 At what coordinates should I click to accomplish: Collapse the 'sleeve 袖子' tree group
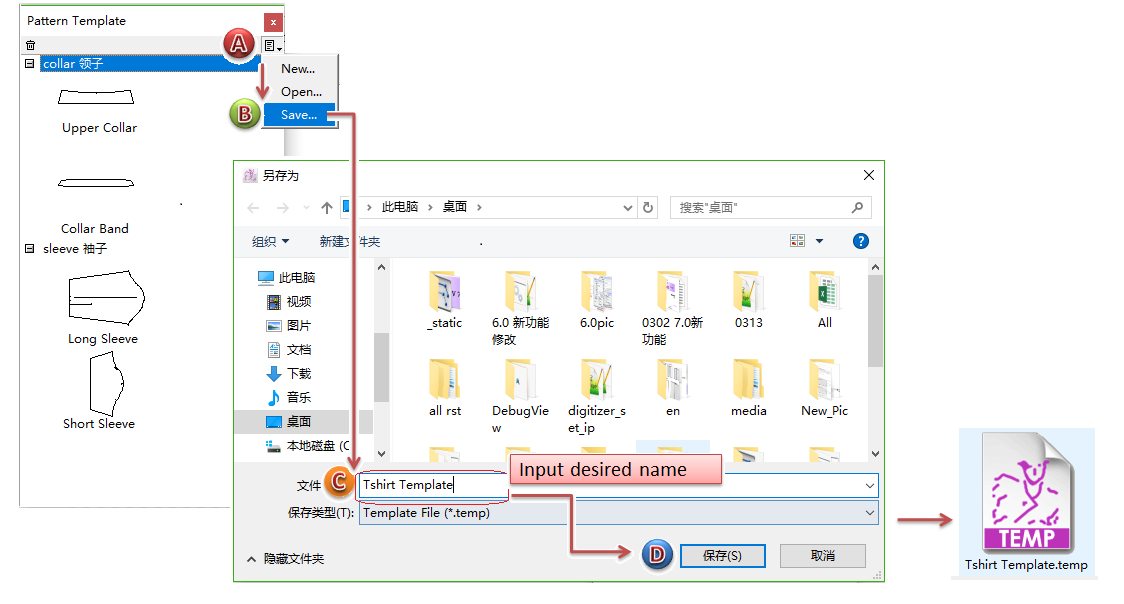click(x=30, y=249)
